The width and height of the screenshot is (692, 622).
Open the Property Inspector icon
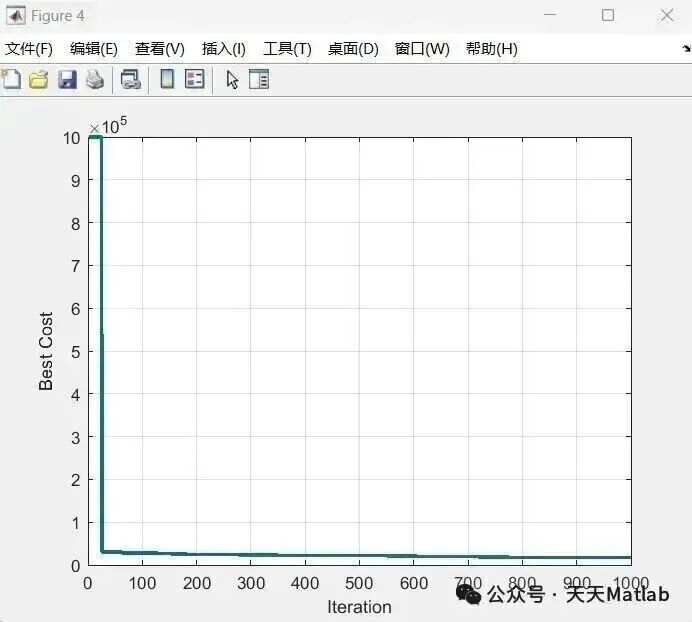[259, 79]
